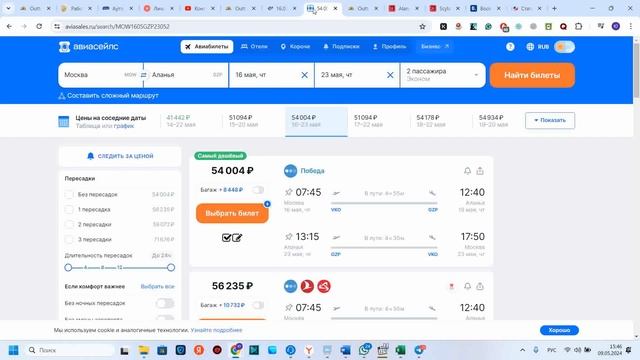Click left handle of layover duration slider
640x360 pixels.
click(68, 267)
